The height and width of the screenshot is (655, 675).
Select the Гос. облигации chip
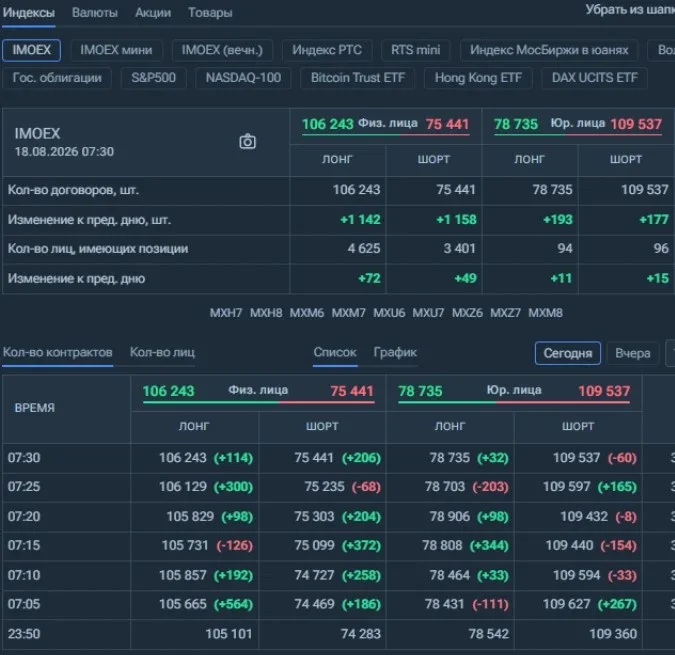[57, 78]
